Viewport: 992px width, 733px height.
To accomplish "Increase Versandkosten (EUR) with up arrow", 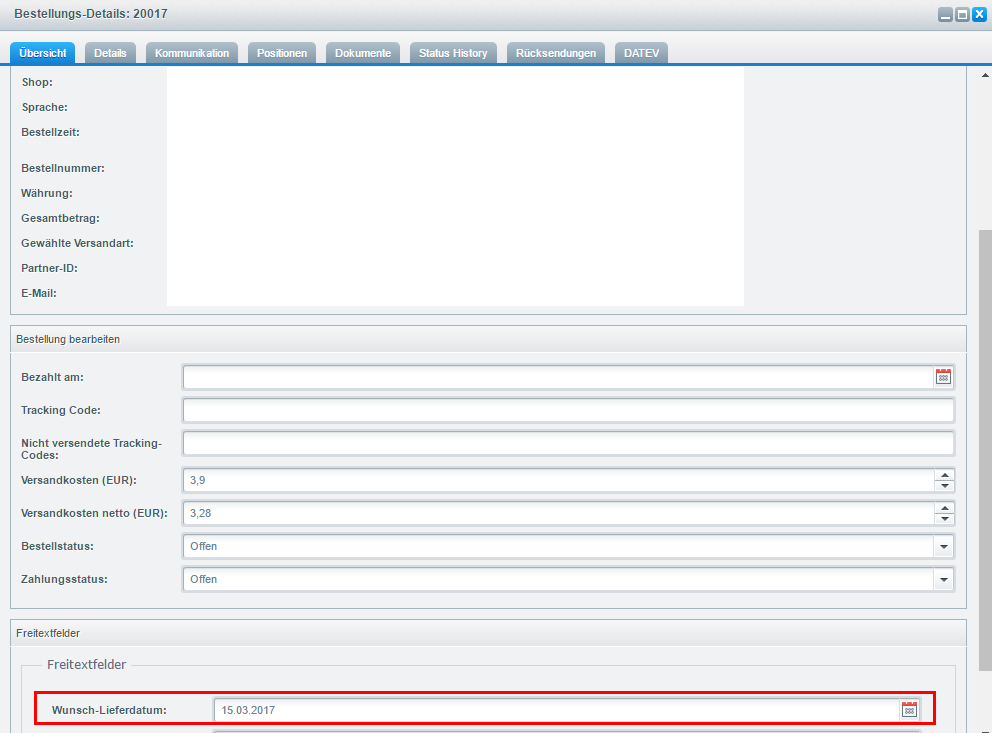I will pyautogui.click(x=944, y=475).
